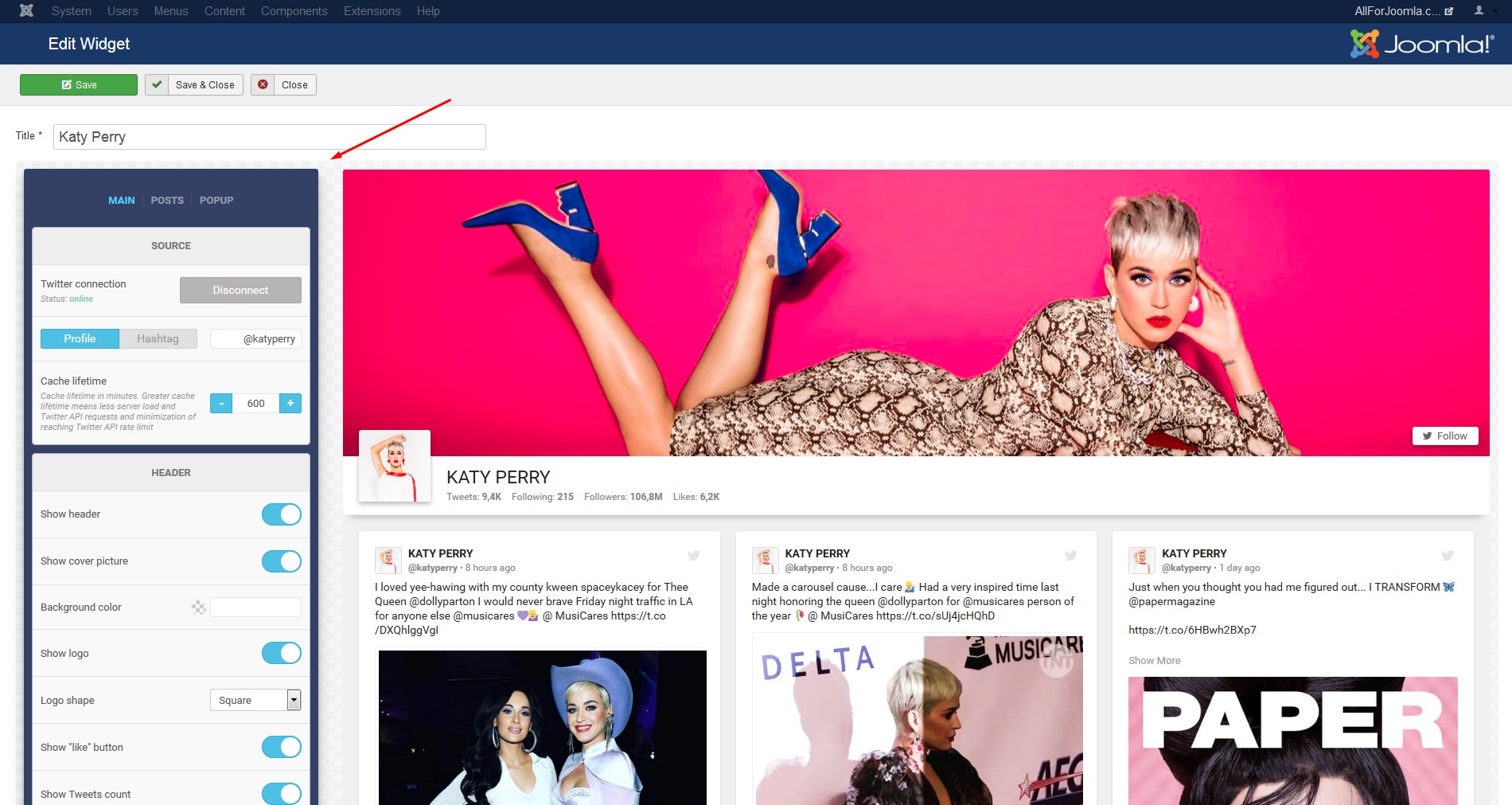Click the user account icon at top right
This screenshot has width=1512, height=805.
(x=1479, y=11)
